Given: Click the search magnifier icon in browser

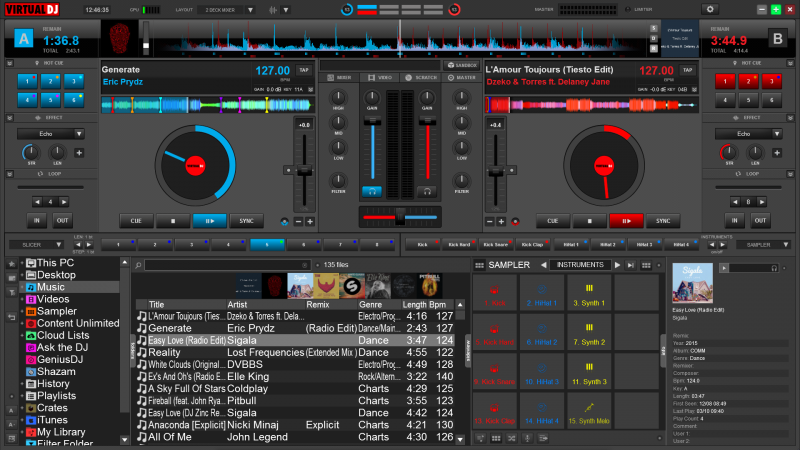Looking at the screenshot, I should 138,265.
